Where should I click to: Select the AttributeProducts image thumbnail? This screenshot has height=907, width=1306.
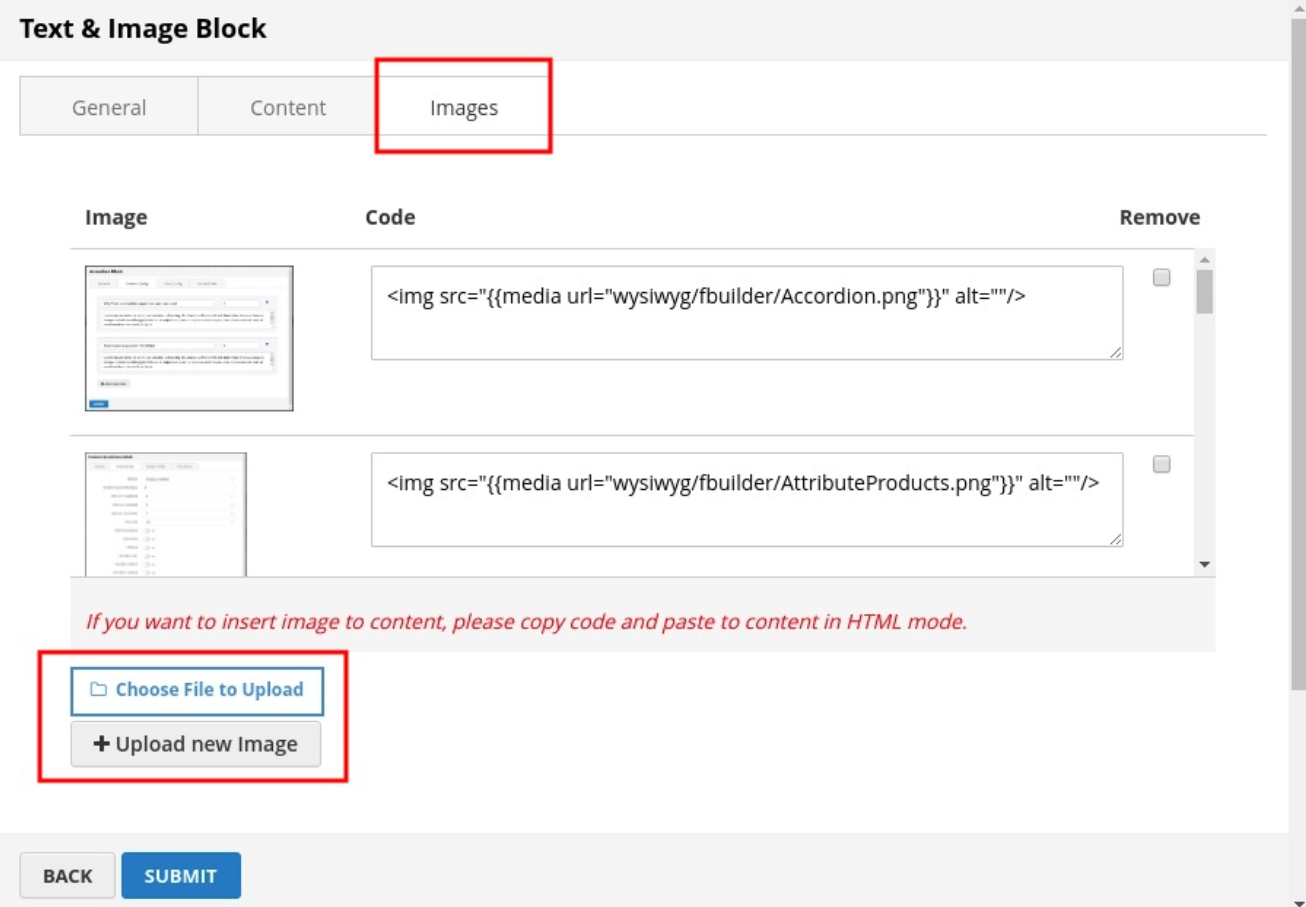pos(166,514)
